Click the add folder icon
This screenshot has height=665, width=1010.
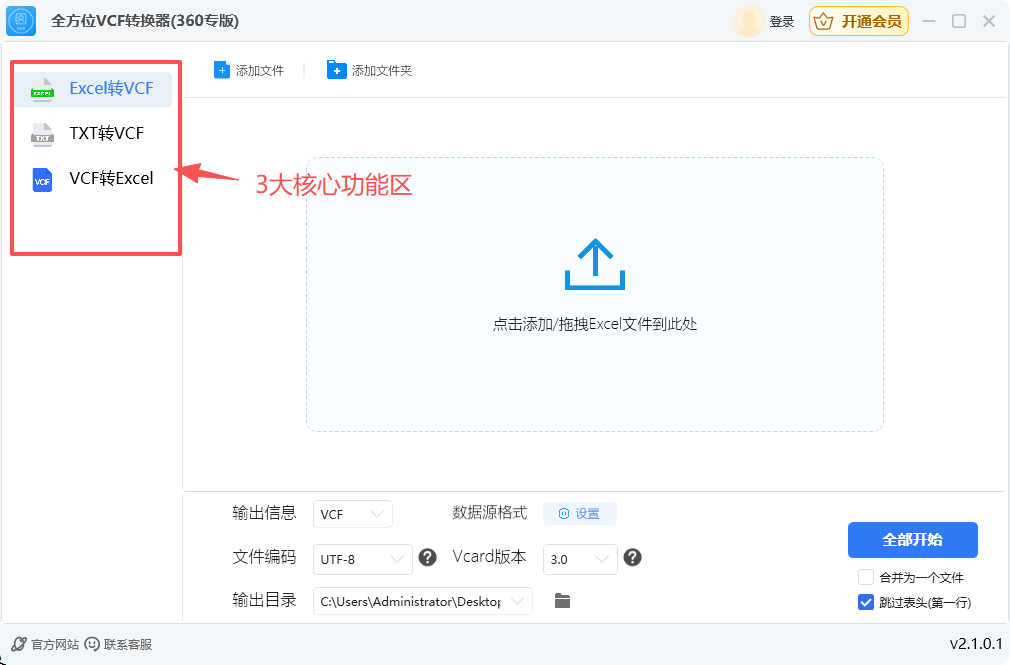[x=336, y=70]
